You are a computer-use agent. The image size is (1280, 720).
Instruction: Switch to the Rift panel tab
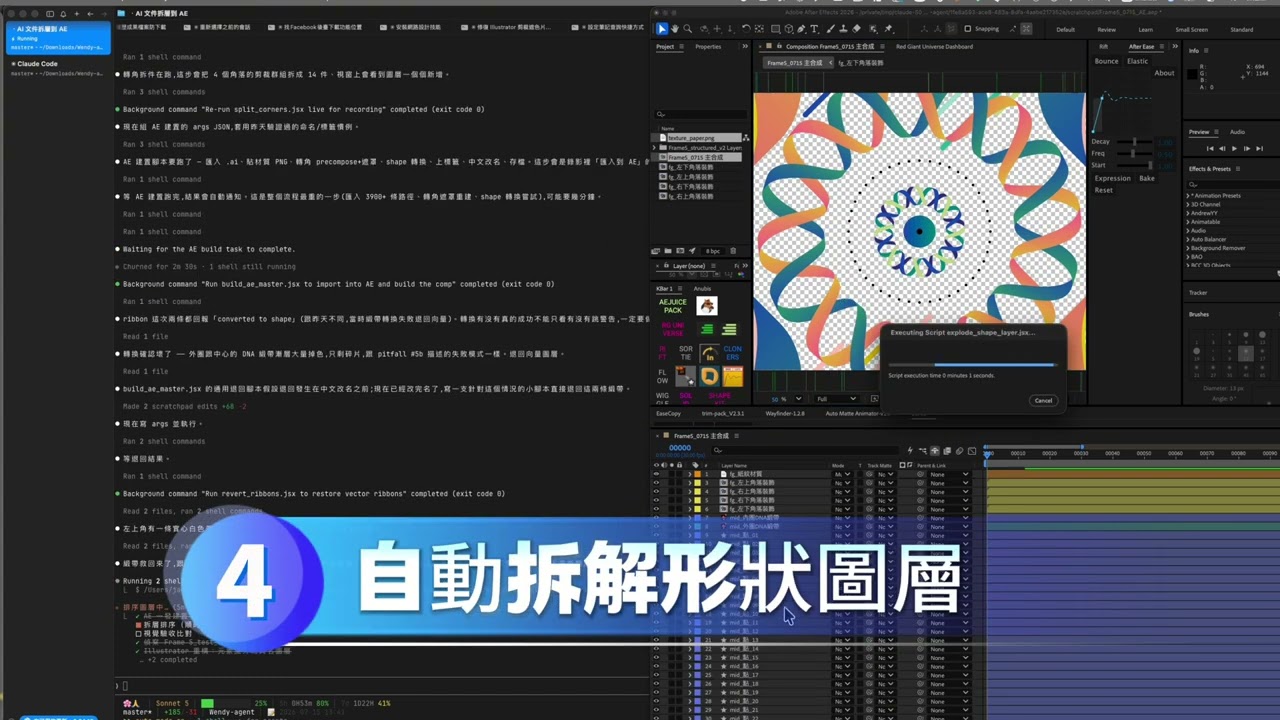(1104, 47)
